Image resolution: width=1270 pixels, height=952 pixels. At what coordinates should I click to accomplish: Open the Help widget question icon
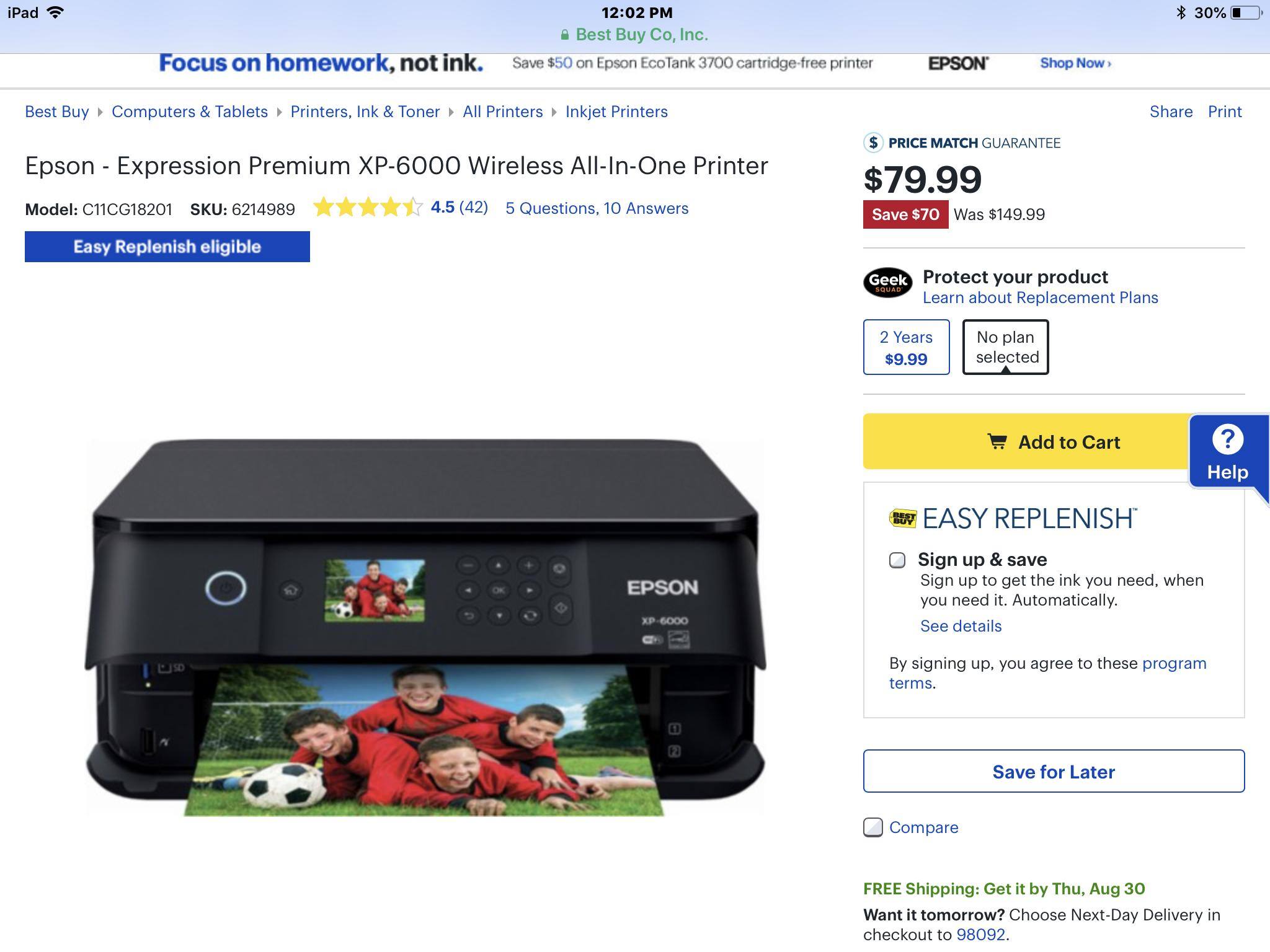(1227, 439)
